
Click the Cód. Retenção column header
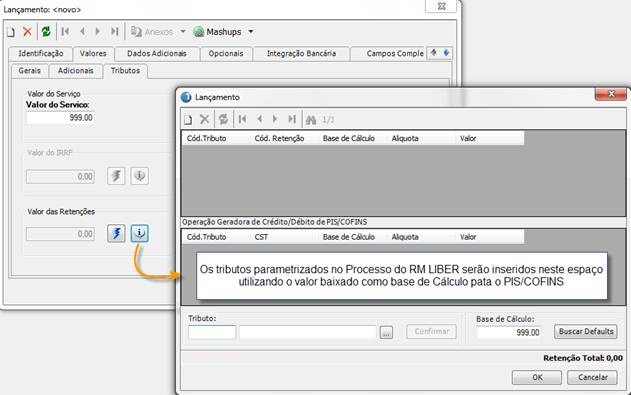pyautogui.click(x=284, y=138)
